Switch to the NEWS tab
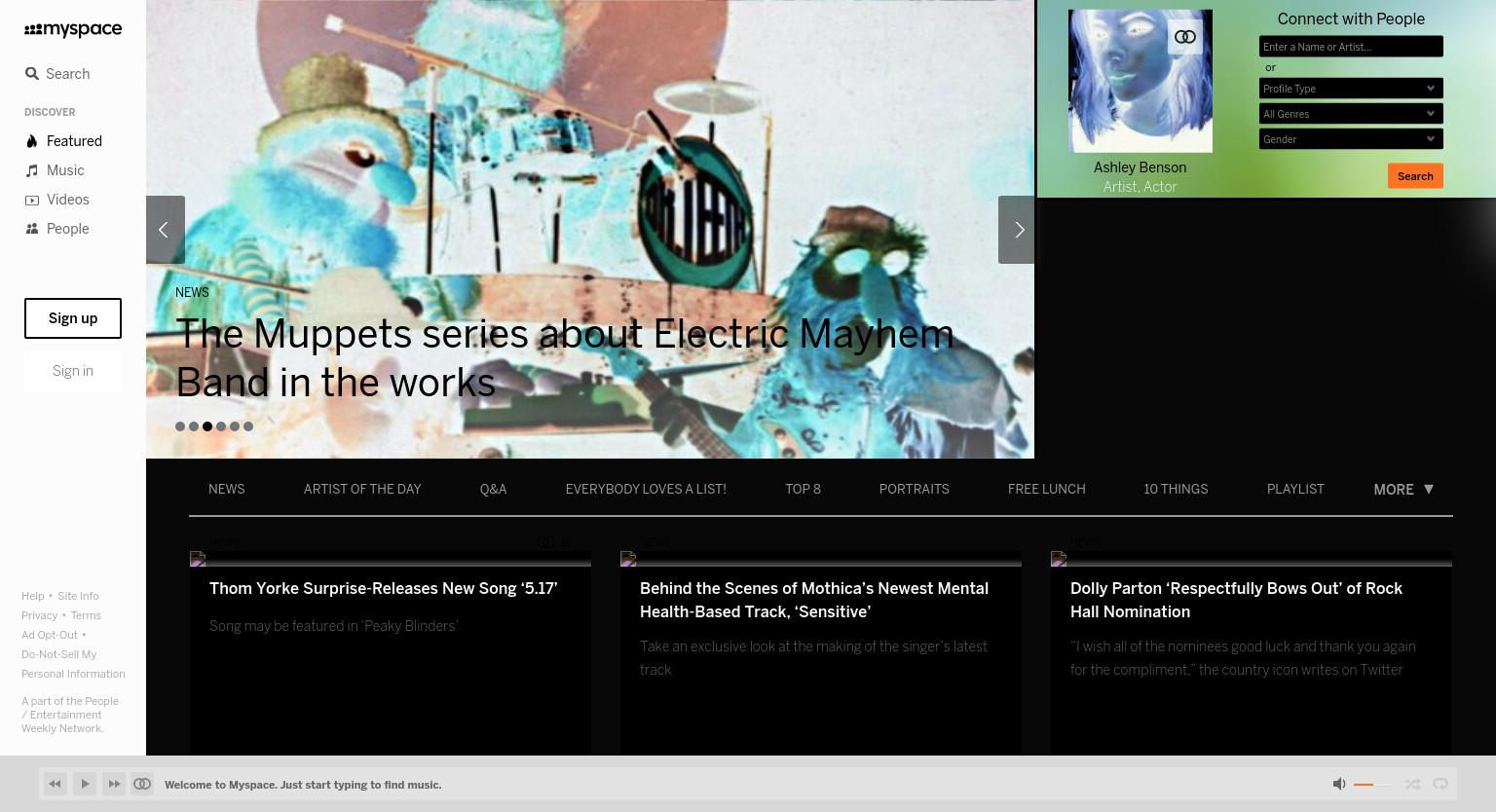The height and width of the screenshot is (812, 1496). (226, 490)
